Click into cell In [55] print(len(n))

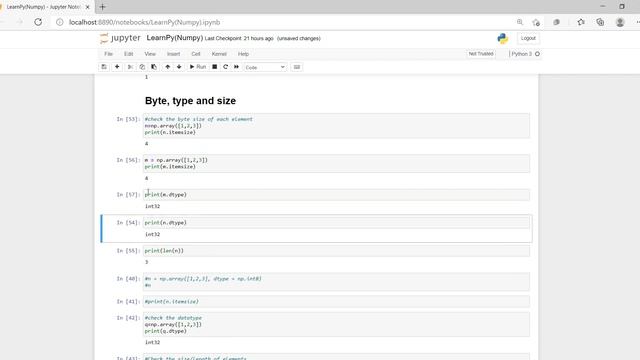coord(336,251)
